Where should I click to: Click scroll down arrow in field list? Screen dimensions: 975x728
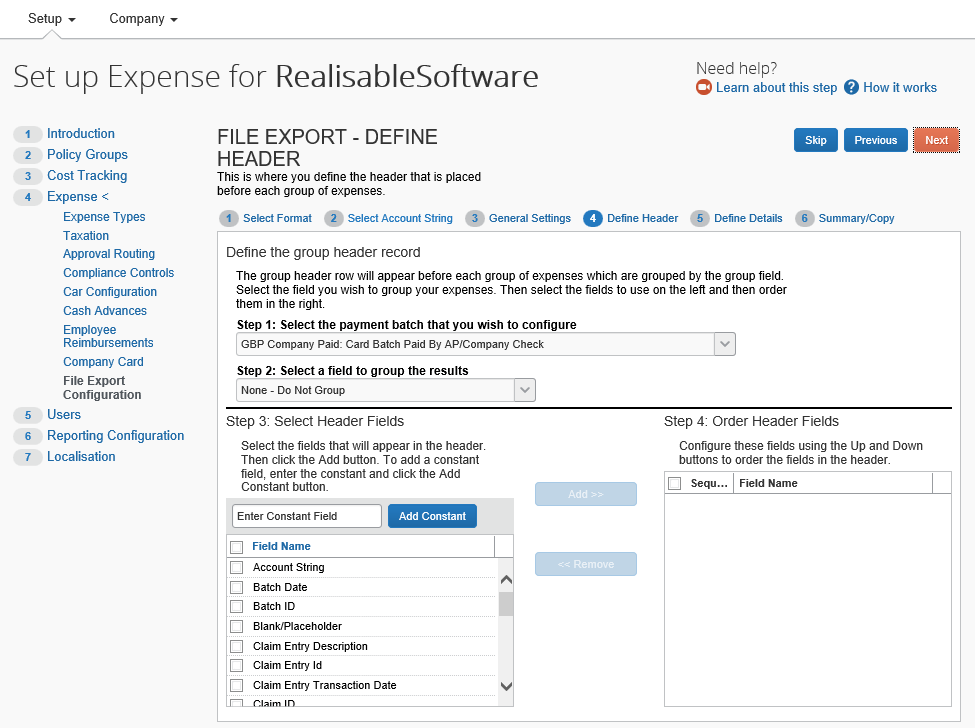pos(505,686)
